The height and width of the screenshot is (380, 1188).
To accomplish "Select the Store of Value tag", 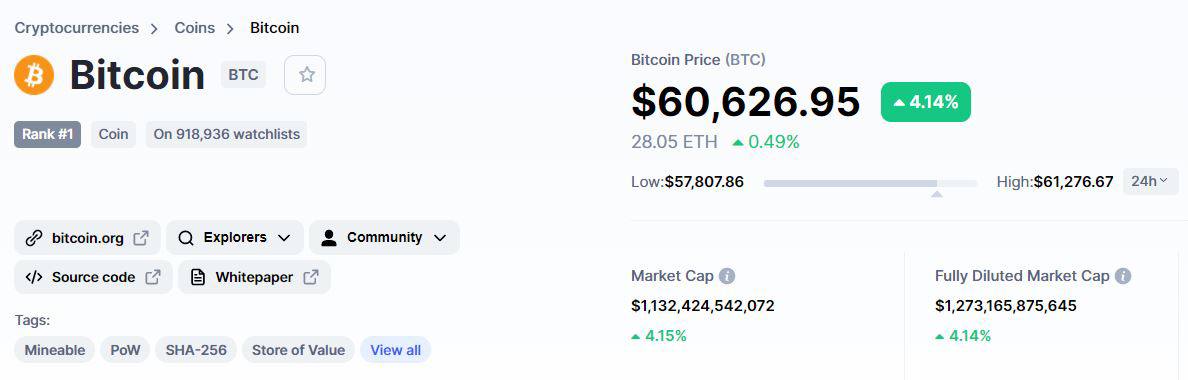I will point(299,350).
